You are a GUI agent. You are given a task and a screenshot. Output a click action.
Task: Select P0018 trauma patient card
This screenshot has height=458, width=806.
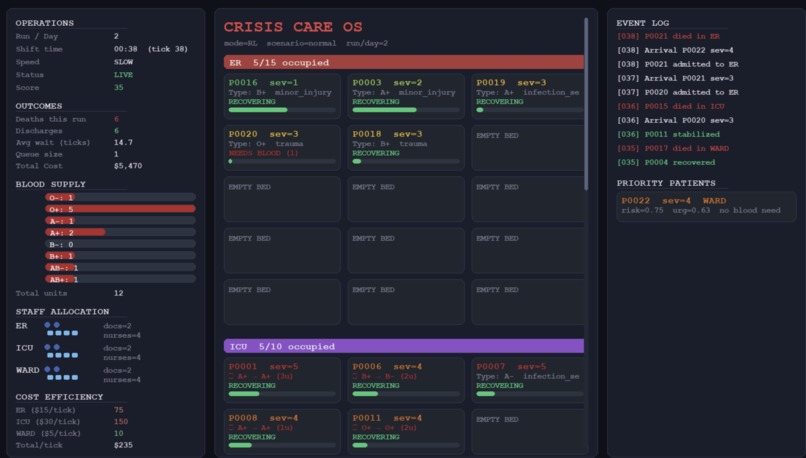point(406,148)
